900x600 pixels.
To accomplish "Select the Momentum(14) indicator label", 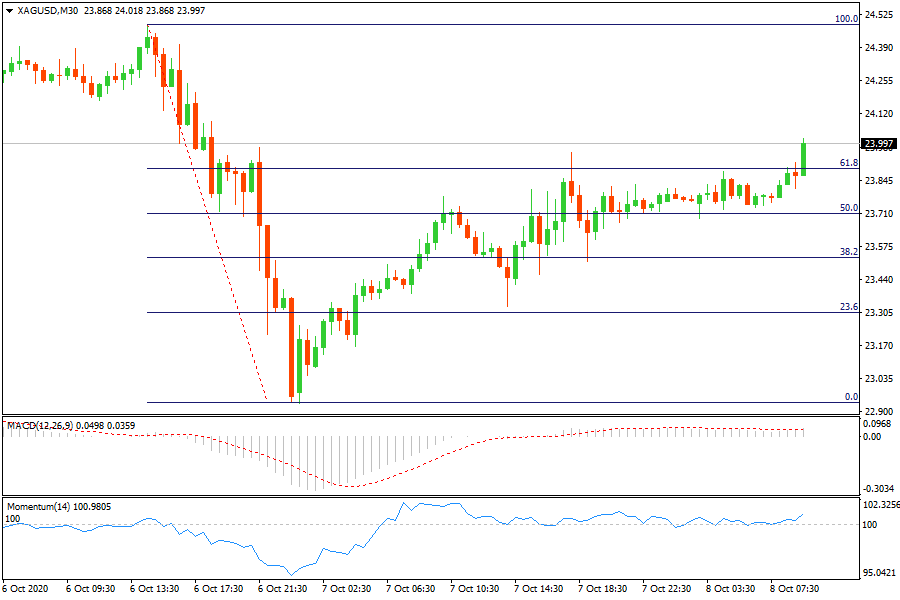I will [45, 508].
